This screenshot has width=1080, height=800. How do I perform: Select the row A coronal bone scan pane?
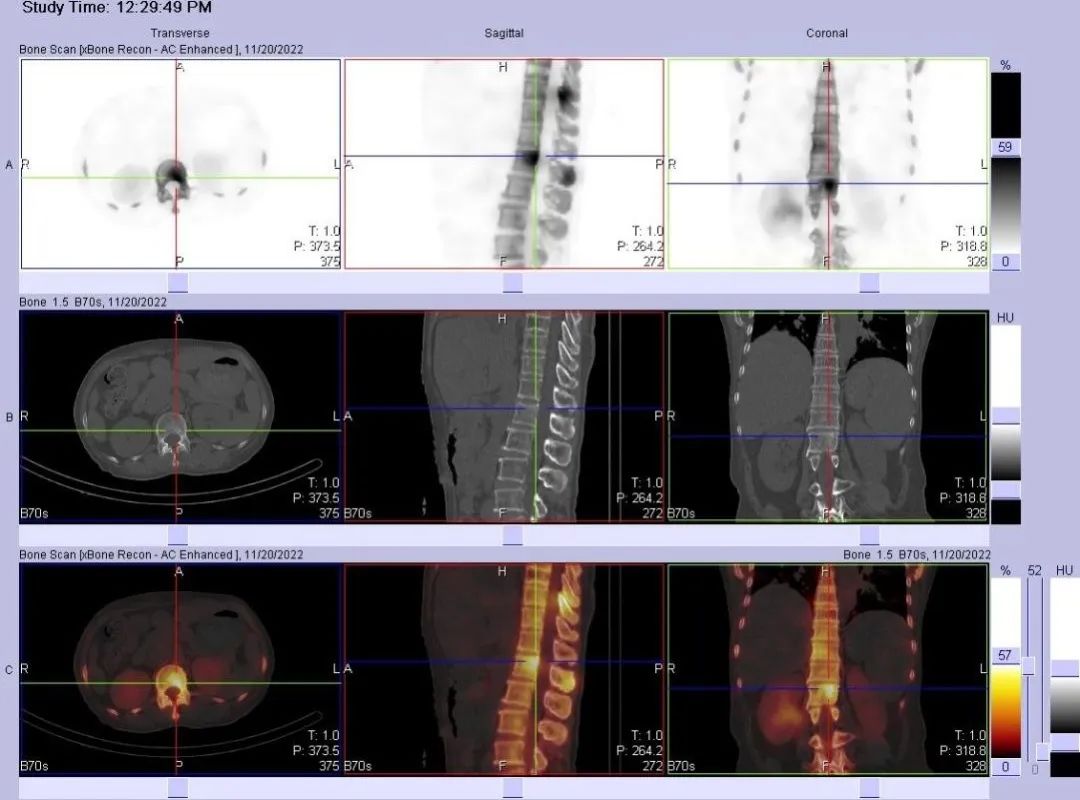point(828,164)
